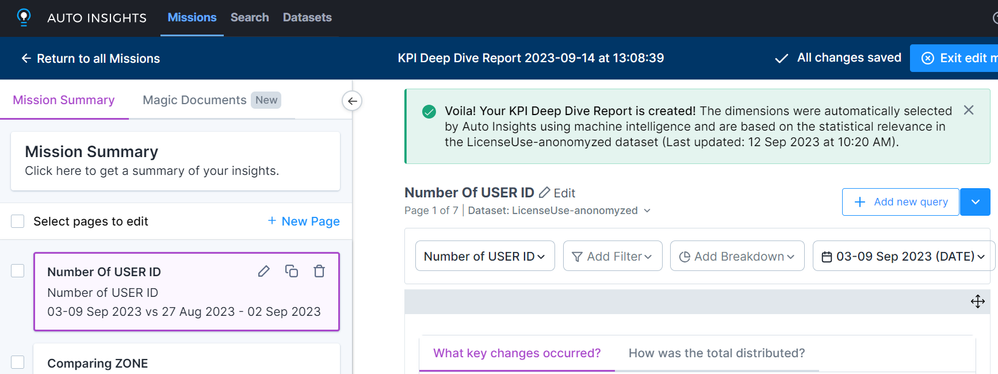Edit the Number Of USER ID title
This screenshot has width=998, height=374.
point(558,193)
